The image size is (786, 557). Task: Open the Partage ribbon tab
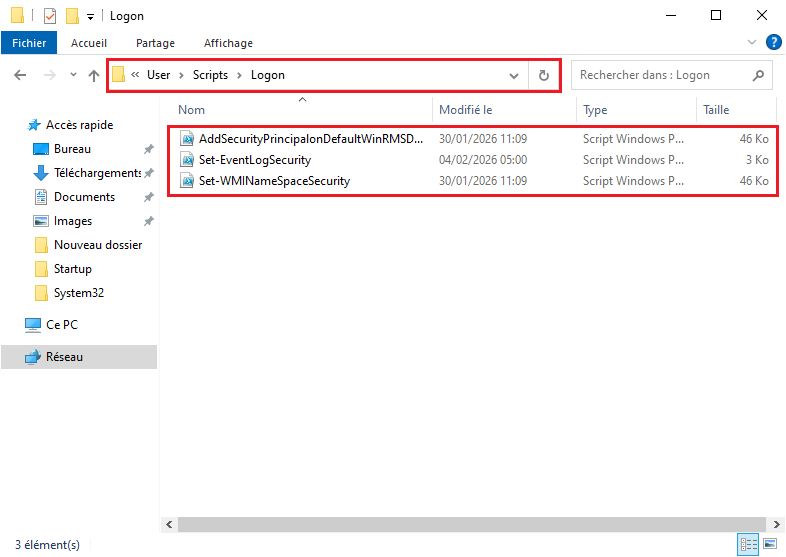pyautogui.click(x=155, y=43)
